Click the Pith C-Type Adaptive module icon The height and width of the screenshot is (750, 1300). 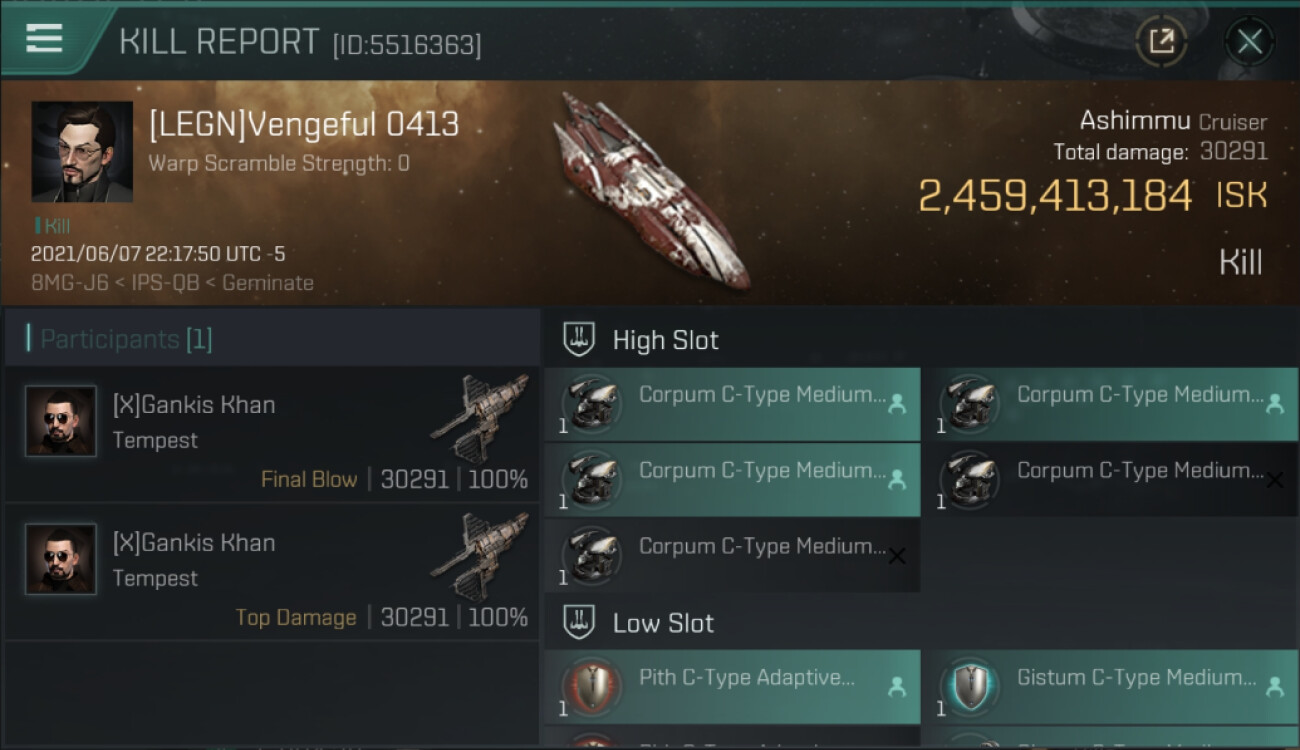pyautogui.click(x=590, y=687)
